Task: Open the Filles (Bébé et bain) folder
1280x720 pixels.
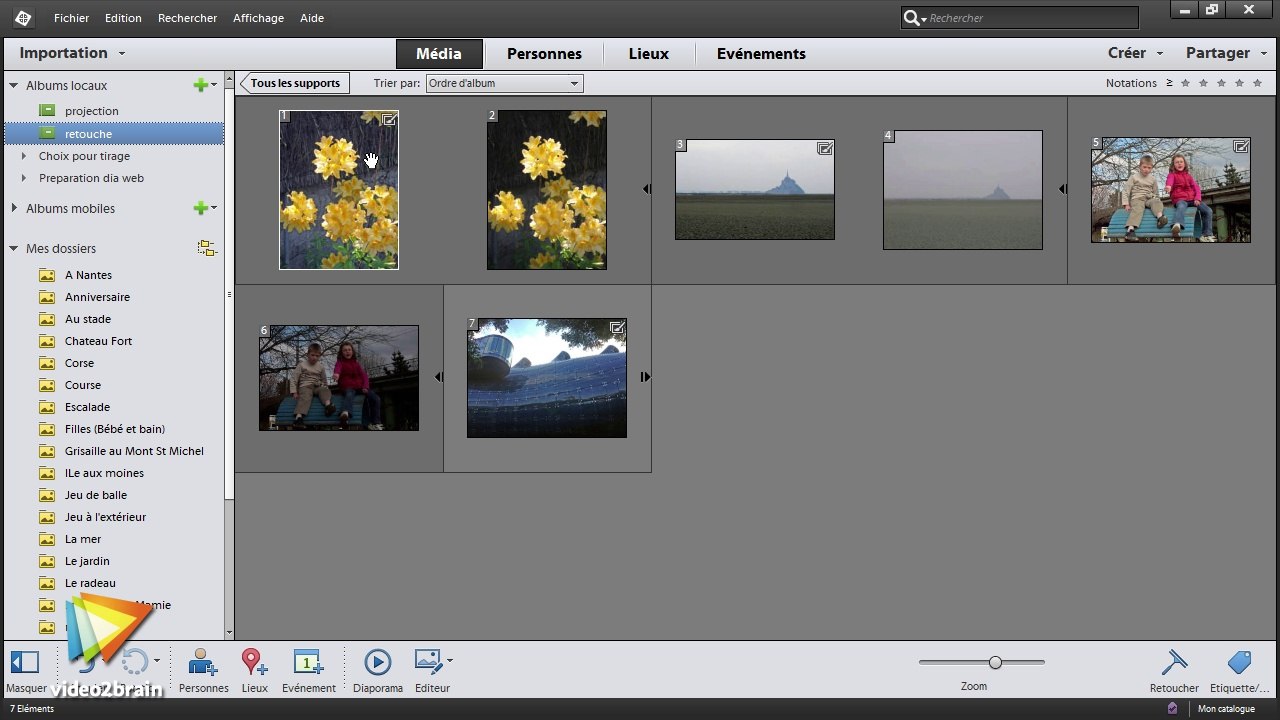Action: click(x=115, y=429)
